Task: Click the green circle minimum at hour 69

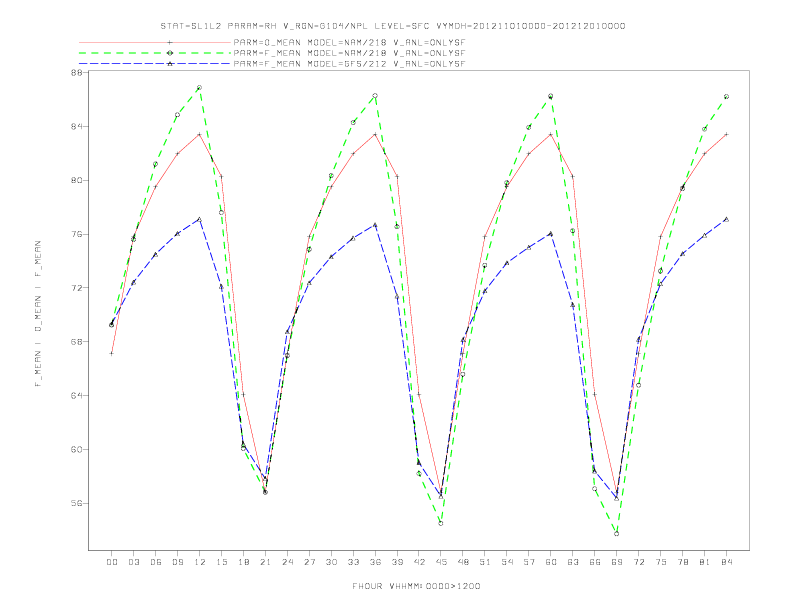Action: (617, 534)
